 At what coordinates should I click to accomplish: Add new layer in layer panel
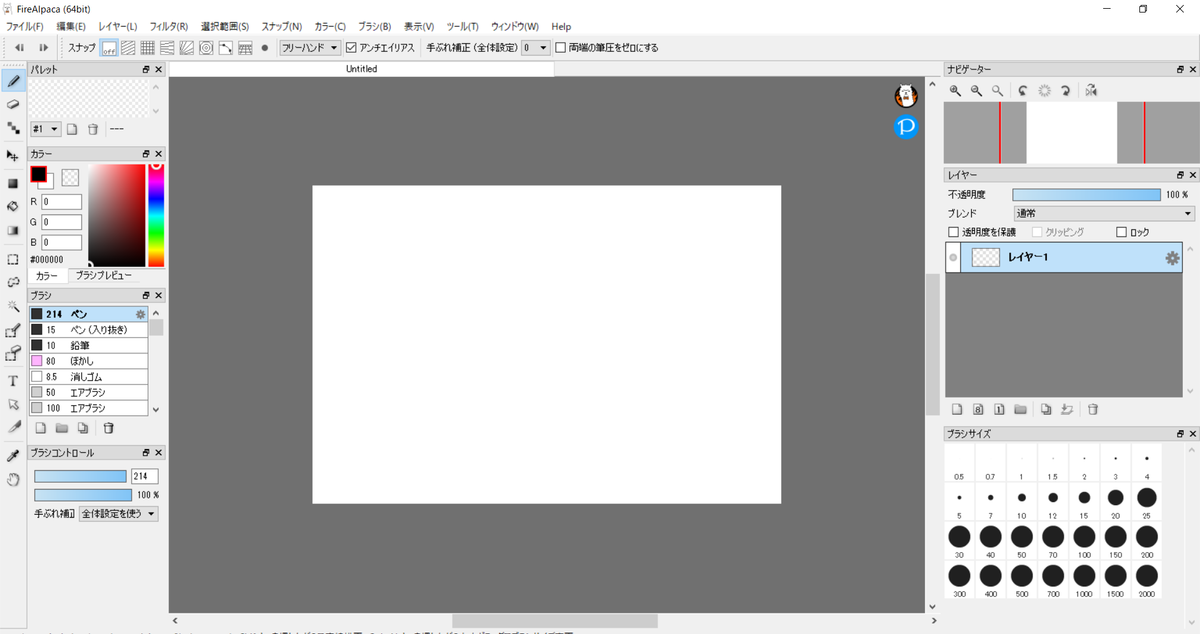(956, 409)
